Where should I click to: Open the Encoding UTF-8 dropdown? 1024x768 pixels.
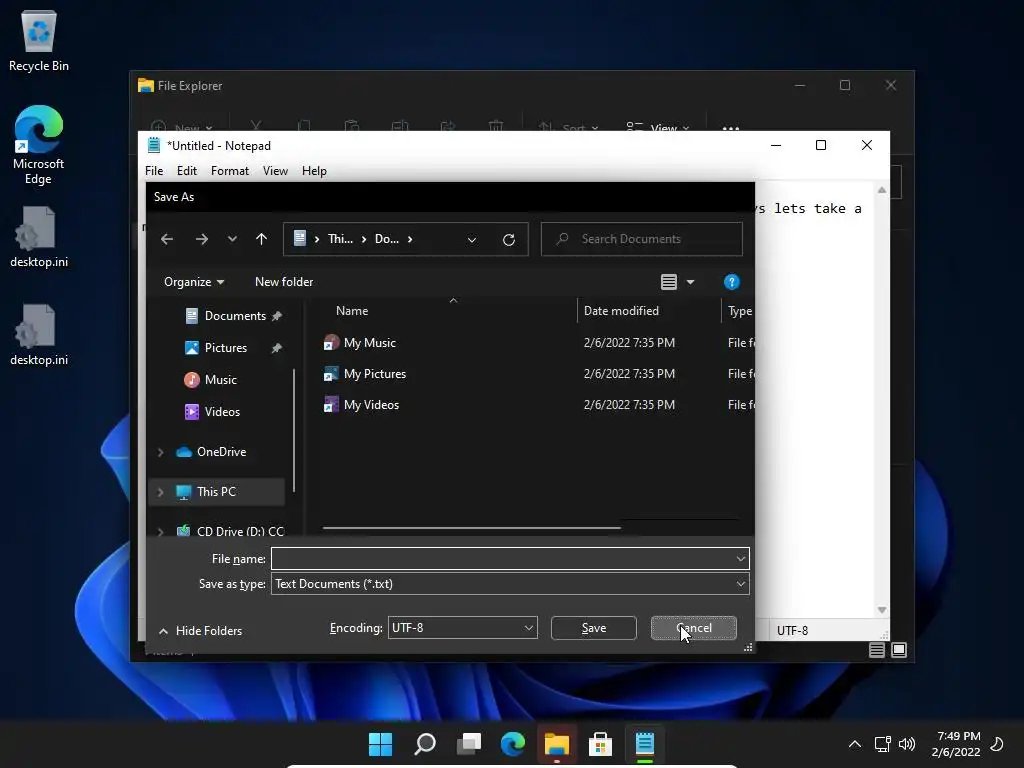coord(462,628)
